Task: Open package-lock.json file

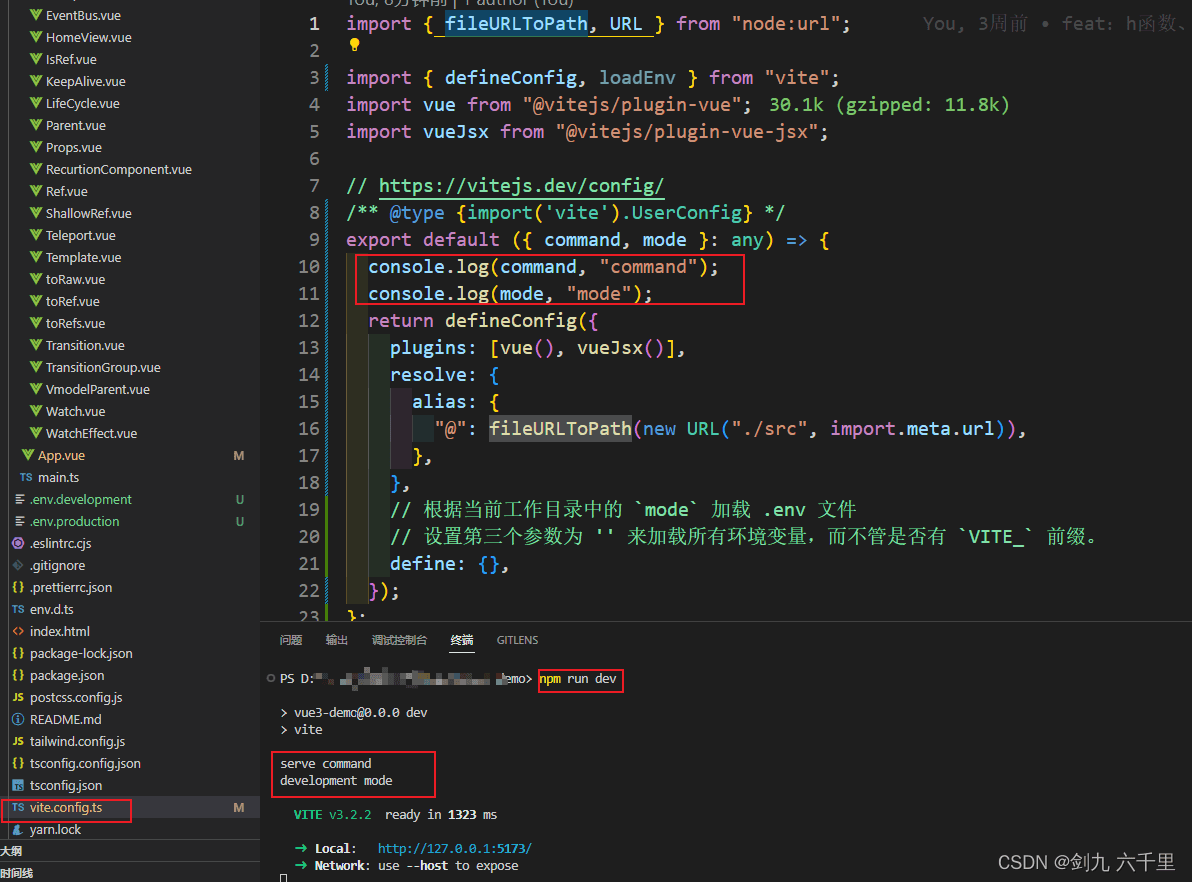Action: 81,654
